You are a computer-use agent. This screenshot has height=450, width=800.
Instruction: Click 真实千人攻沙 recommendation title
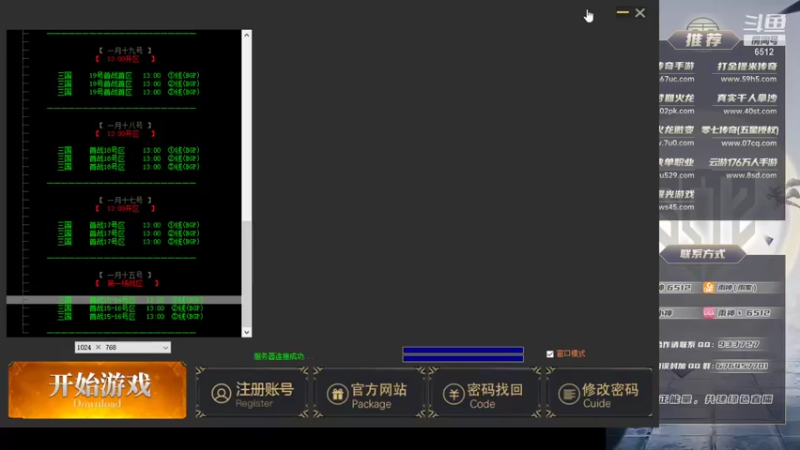[747, 98]
